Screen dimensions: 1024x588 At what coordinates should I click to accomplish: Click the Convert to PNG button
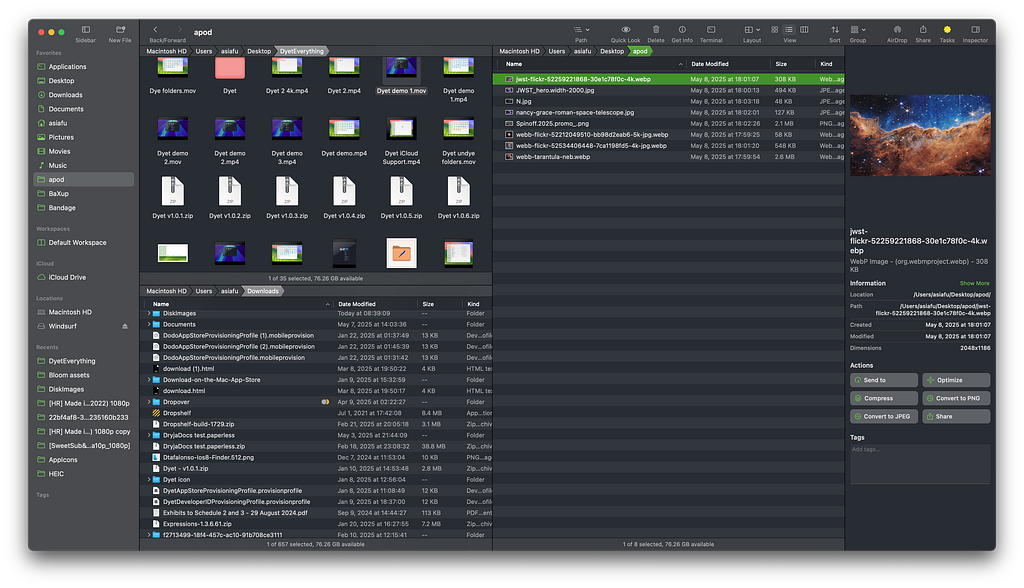tap(956, 398)
